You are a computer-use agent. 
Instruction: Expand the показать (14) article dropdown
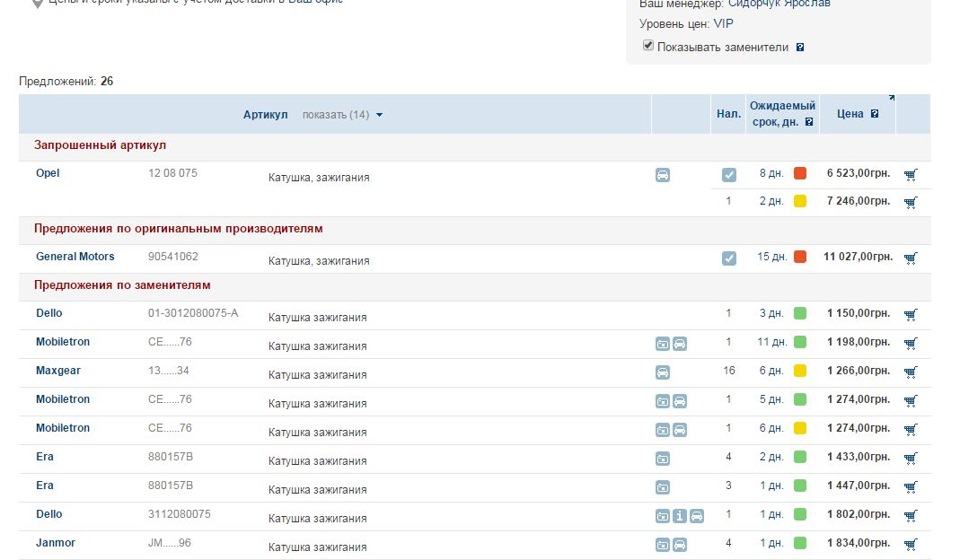(x=342, y=114)
